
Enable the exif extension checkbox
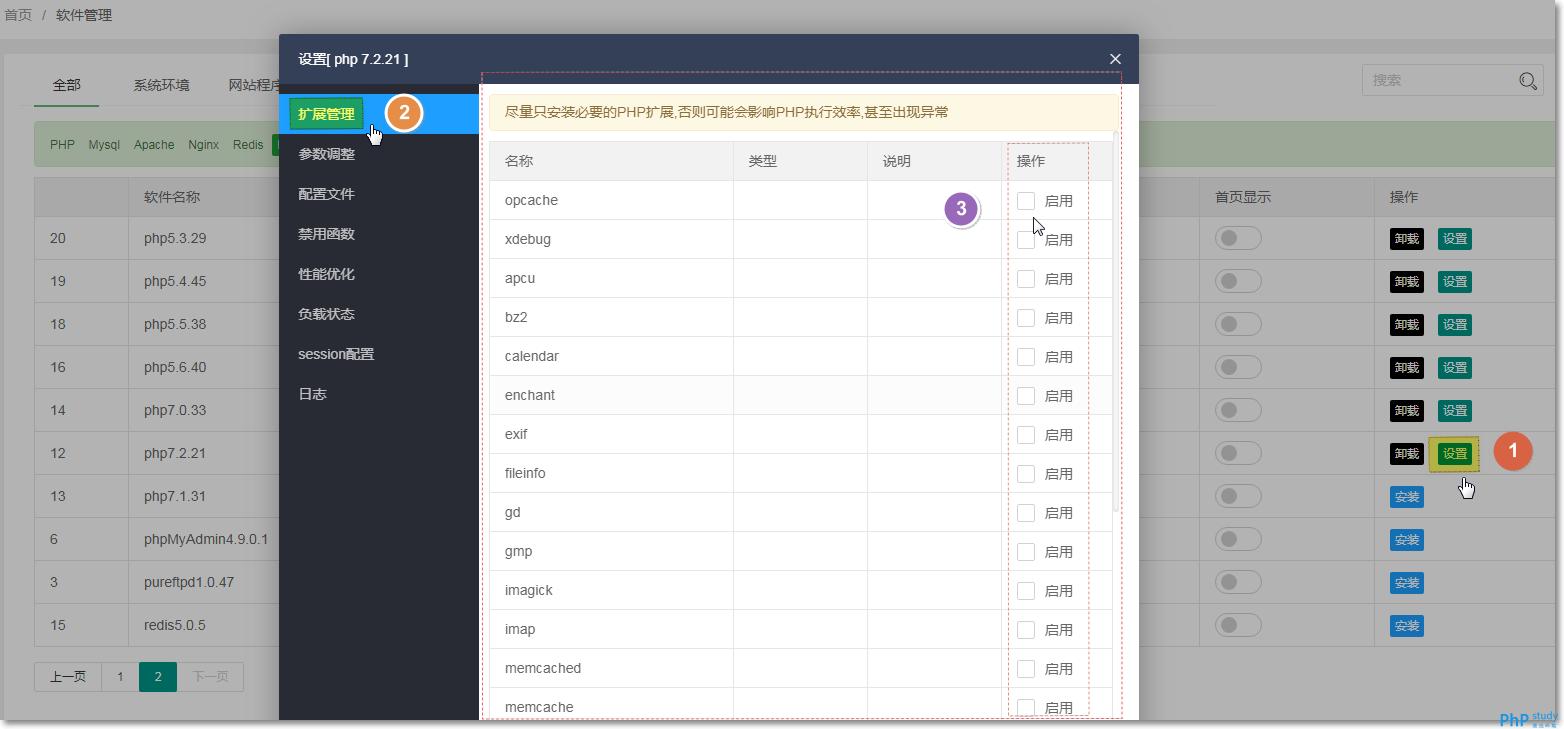click(x=1026, y=434)
